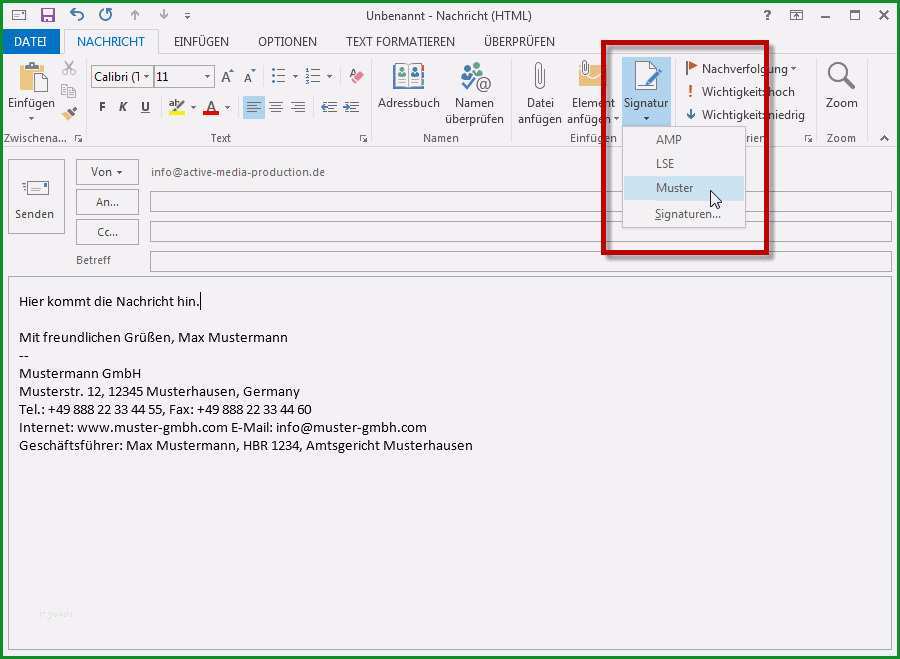Open recipients picker with An...
The width and height of the screenshot is (900, 659).
107,202
